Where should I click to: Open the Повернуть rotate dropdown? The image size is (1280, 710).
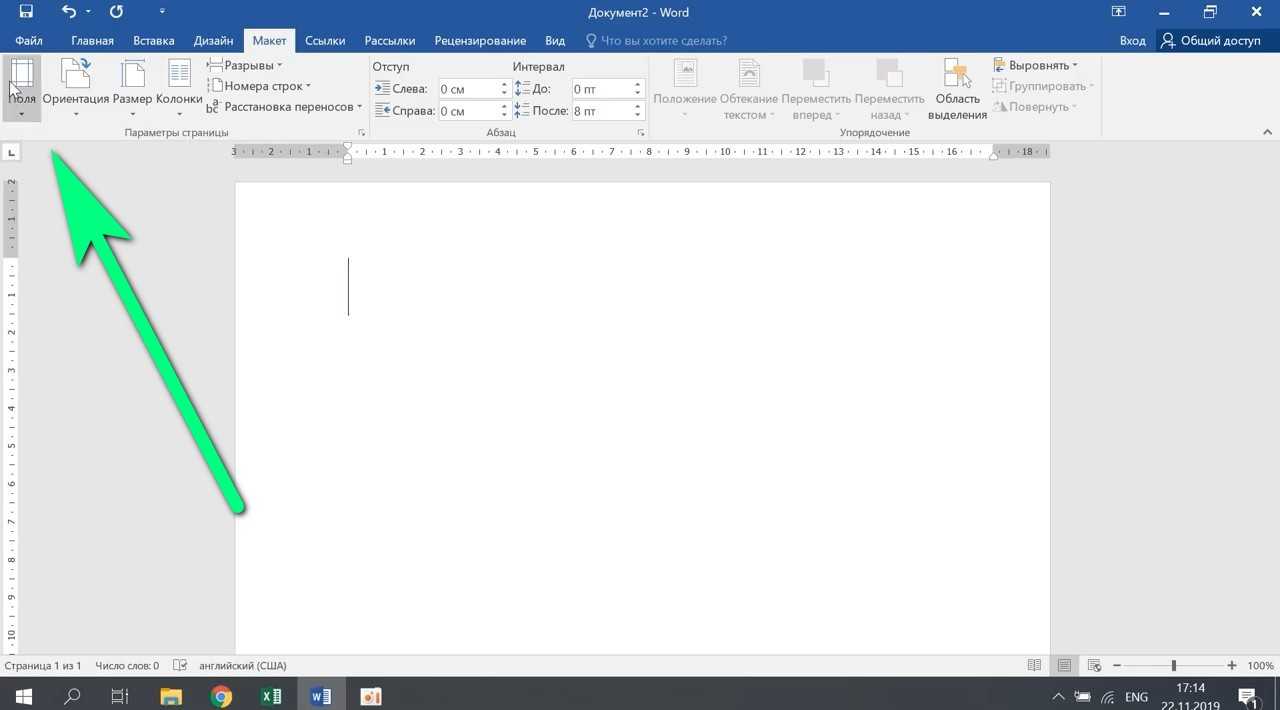[1035, 107]
